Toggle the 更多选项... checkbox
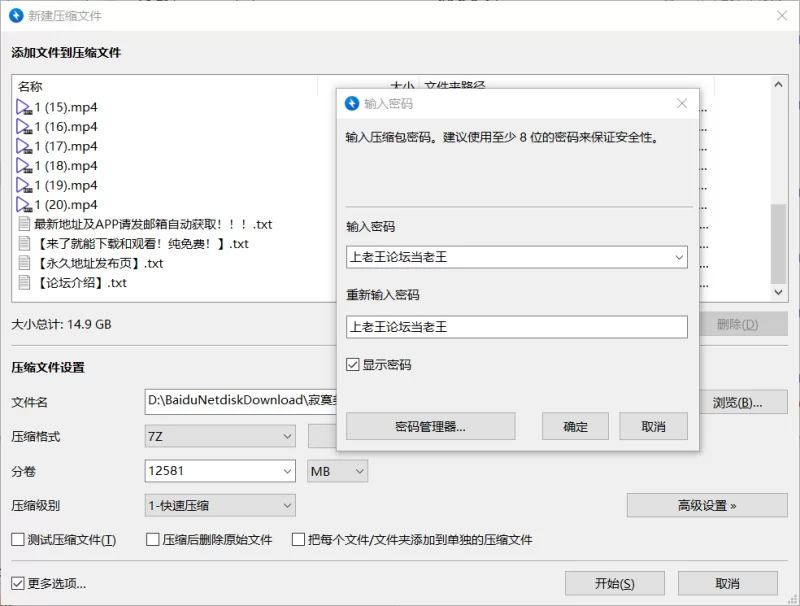The image size is (800, 606). coord(18,584)
